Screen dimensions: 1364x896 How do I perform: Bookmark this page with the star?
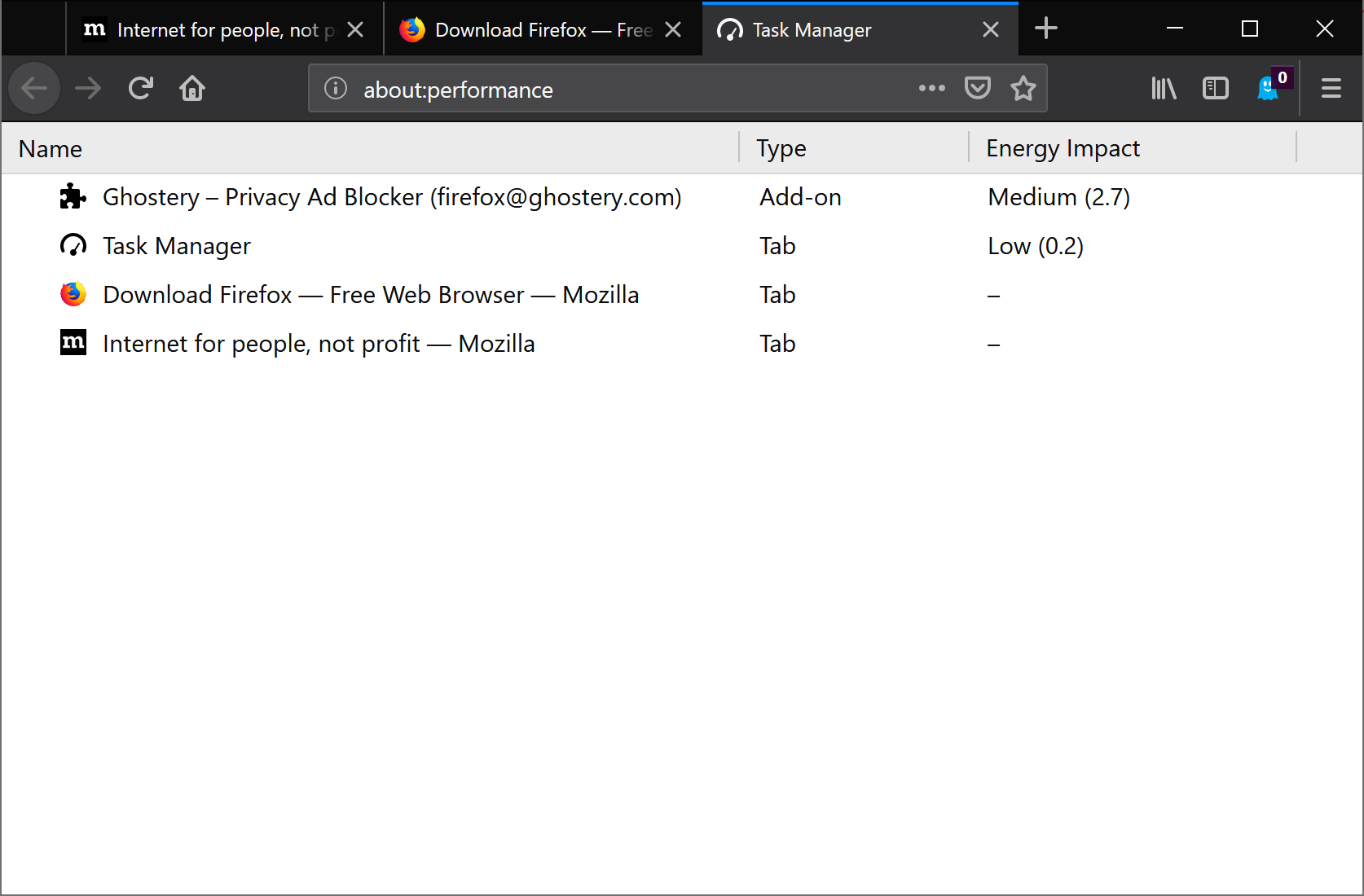[x=1023, y=88]
